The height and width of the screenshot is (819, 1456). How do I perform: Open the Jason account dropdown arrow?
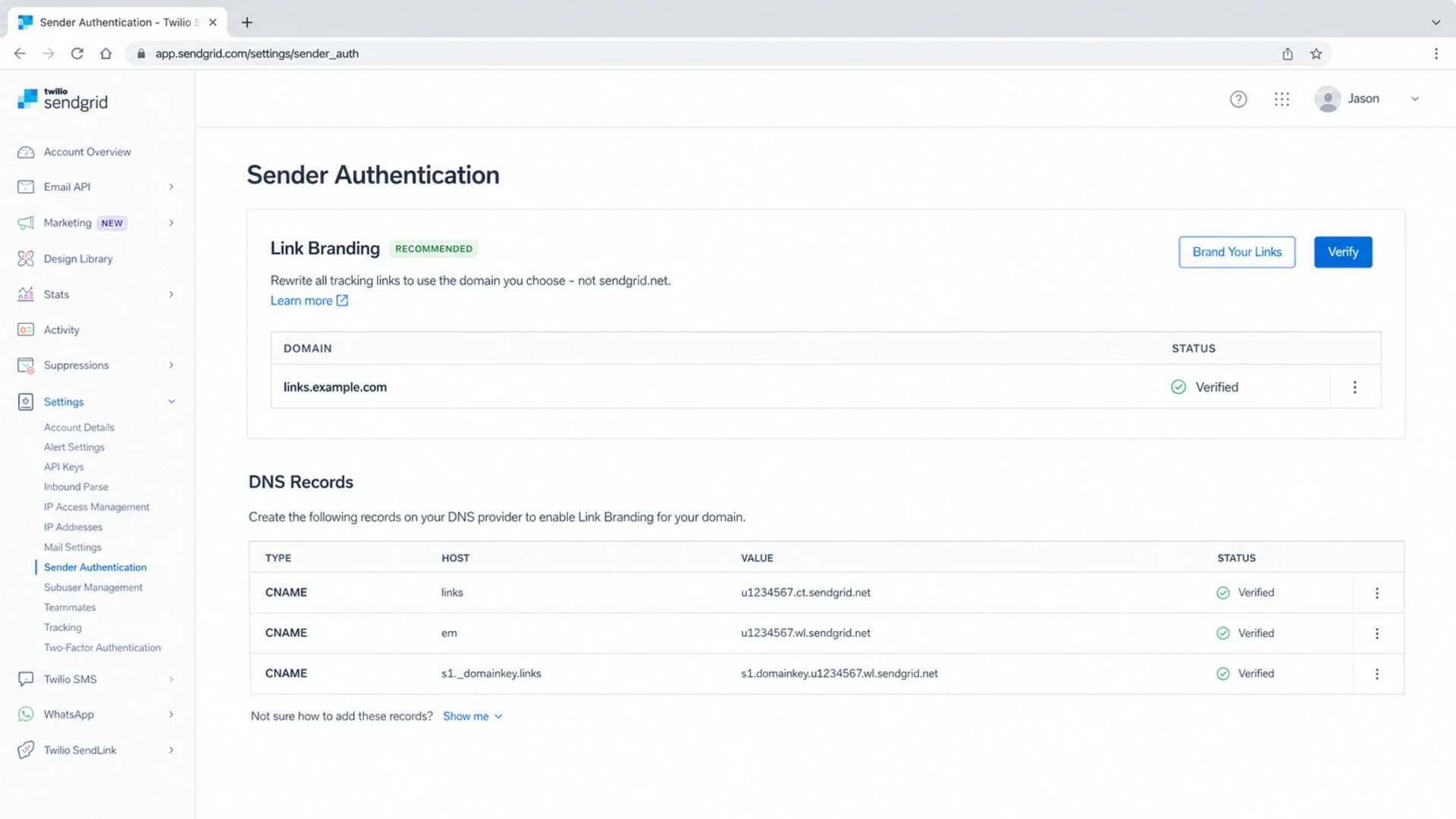click(1414, 99)
